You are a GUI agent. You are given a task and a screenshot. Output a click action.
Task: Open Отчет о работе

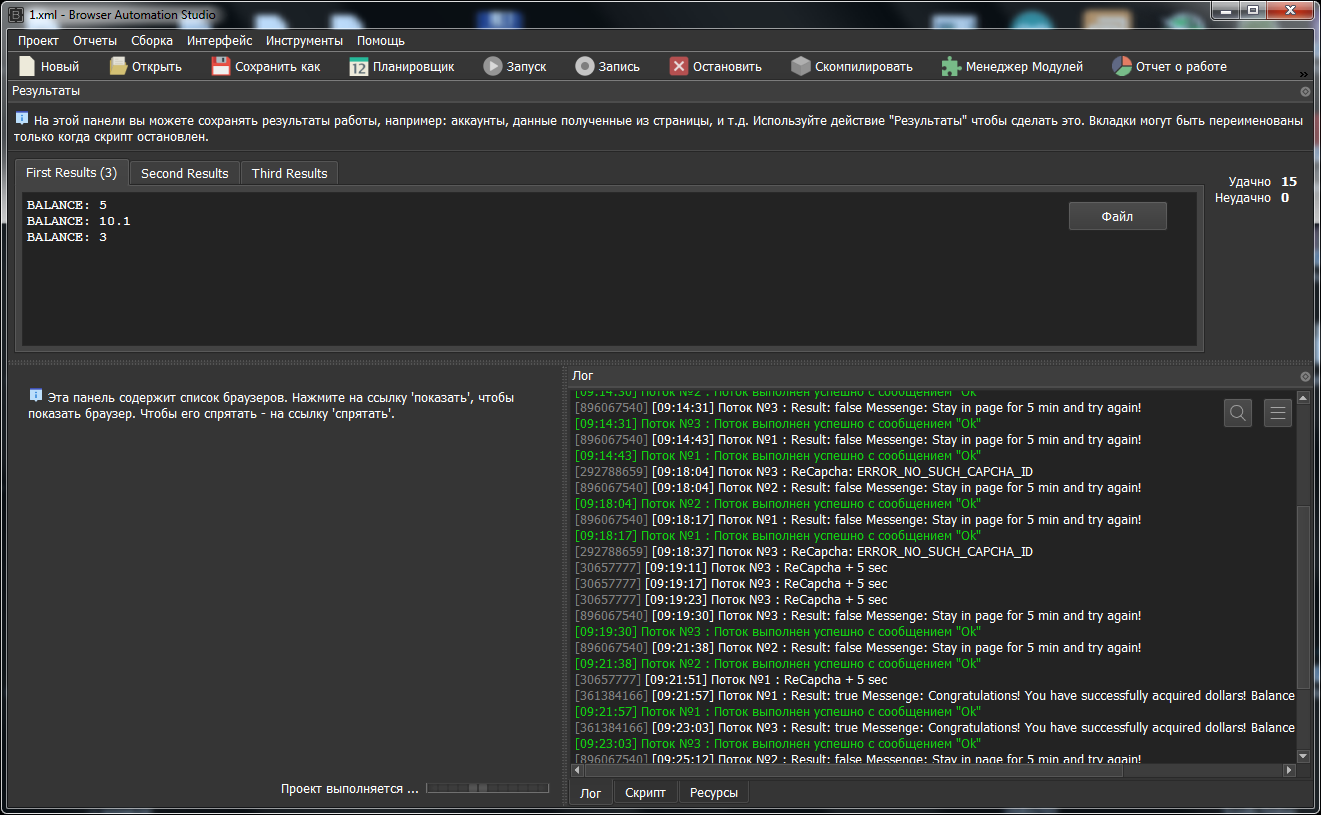tap(1169, 66)
